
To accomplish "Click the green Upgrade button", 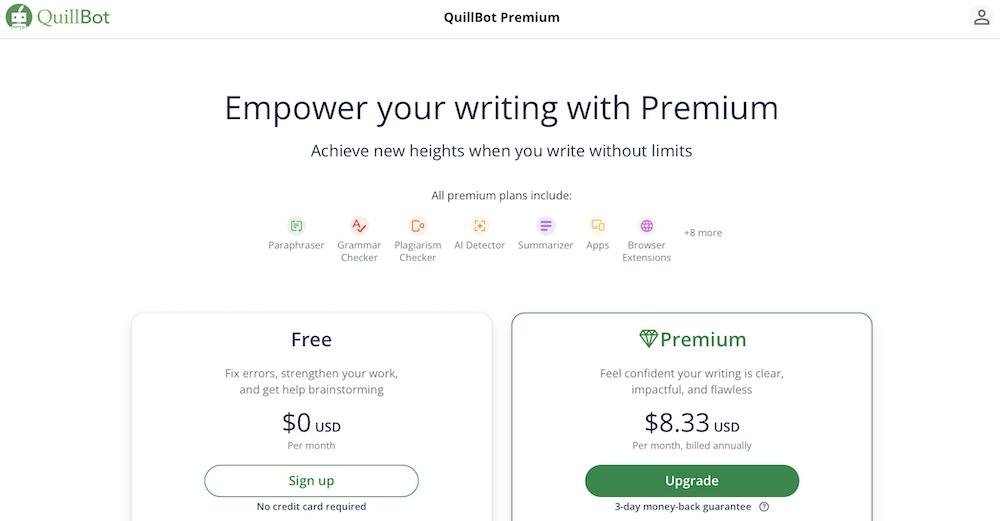I will (692, 481).
